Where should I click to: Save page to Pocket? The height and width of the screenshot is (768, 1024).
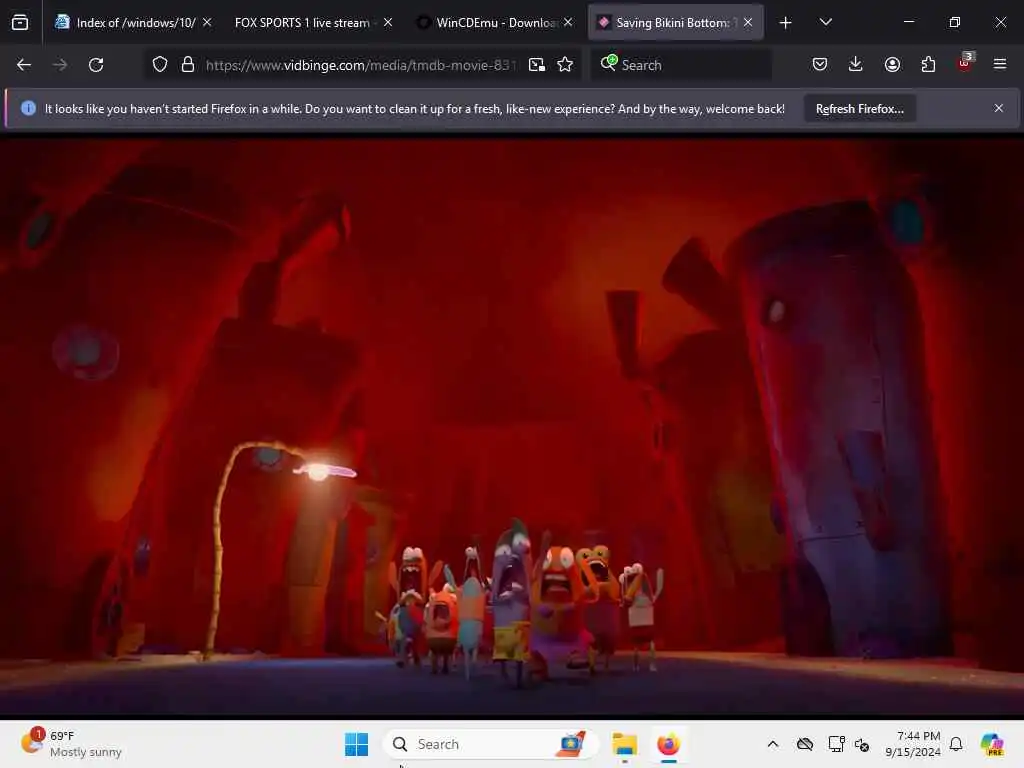point(820,64)
